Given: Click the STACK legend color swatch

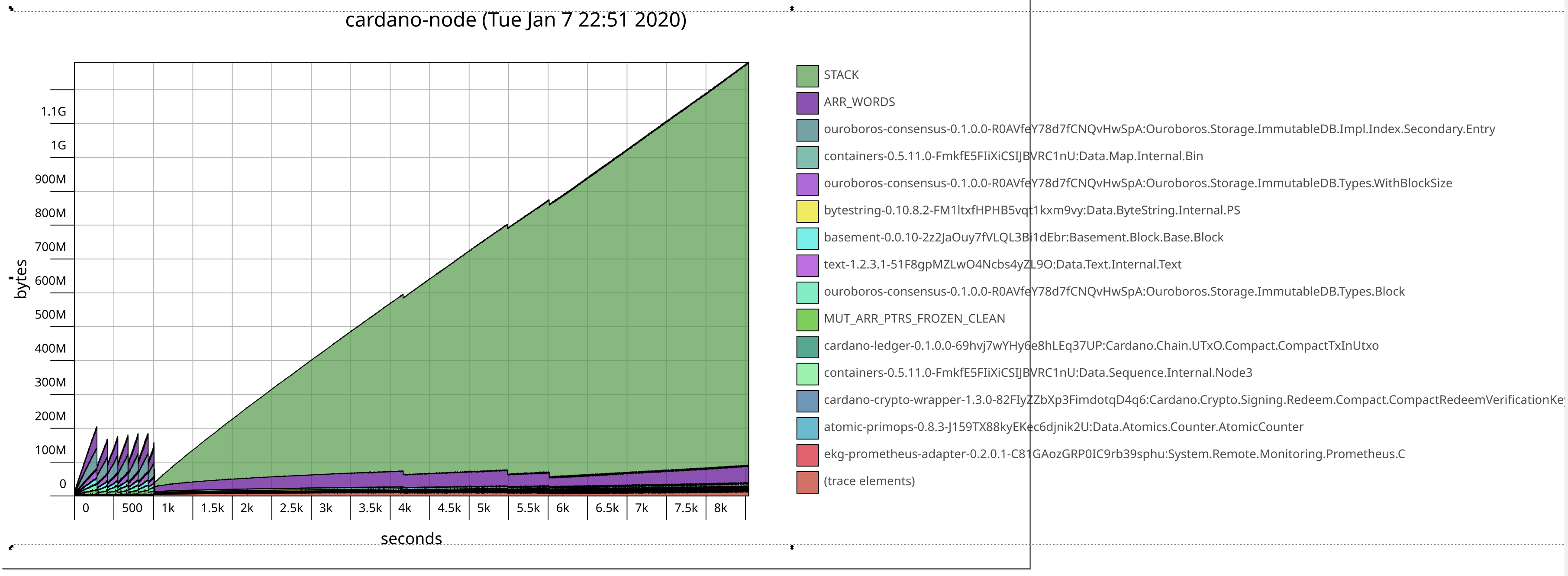Looking at the screenshot, I should click(x=807, y=76).
